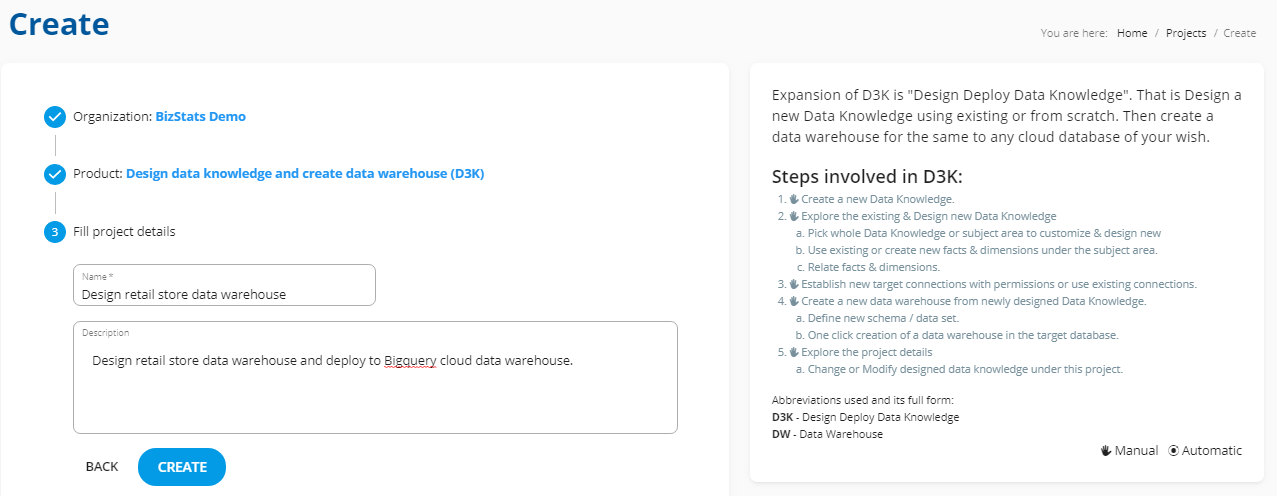Image resolution: width=1277 pixels, height=496 pixels.
Task: Click the hand icon beside 'Create a new Data Knowledge'
Action: 794,199
